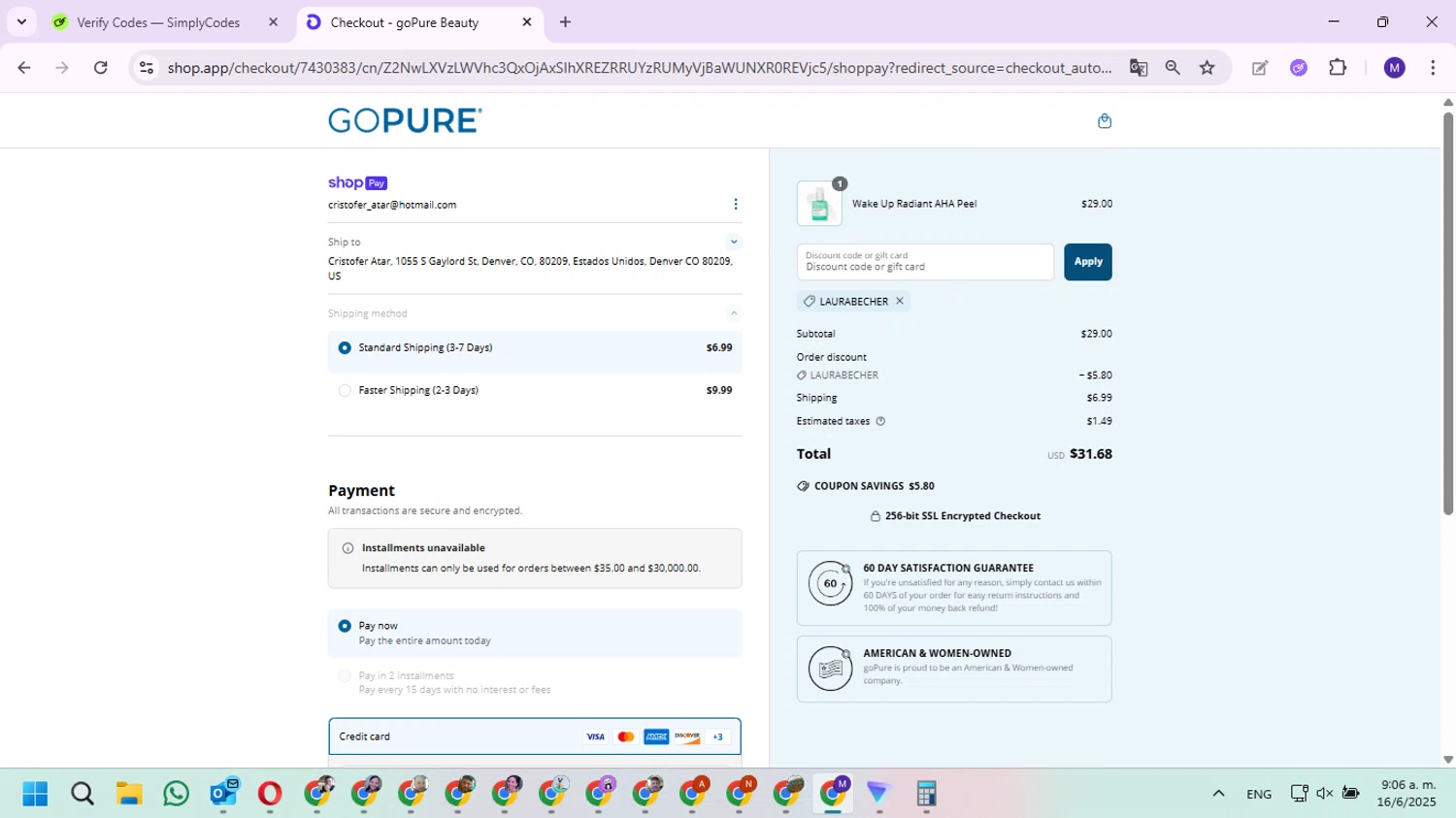
Task: Open Opera browser from taskbar
Action: click(x=270, y=794)
